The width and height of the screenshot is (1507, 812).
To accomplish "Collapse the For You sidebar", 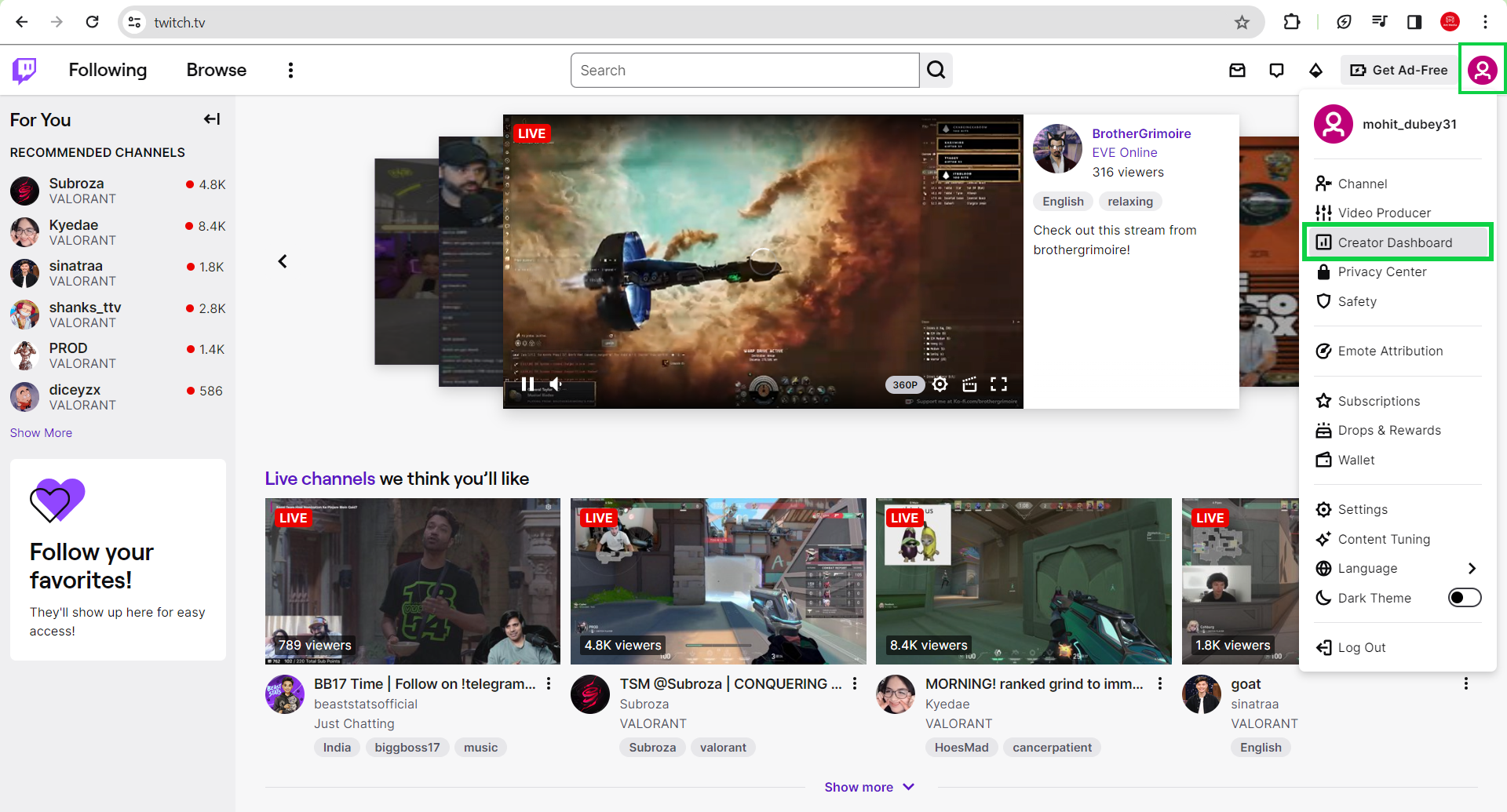I will pyautogui.click(x=212, y=119).
